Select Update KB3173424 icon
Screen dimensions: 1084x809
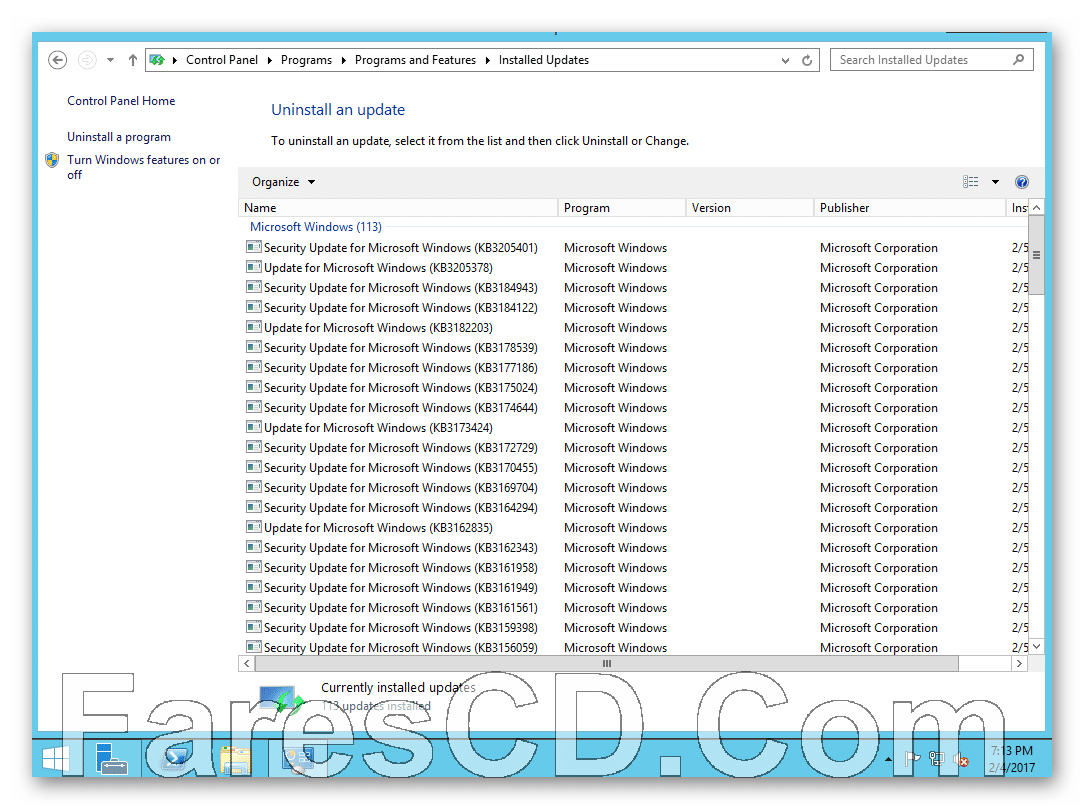pos(254,427)
